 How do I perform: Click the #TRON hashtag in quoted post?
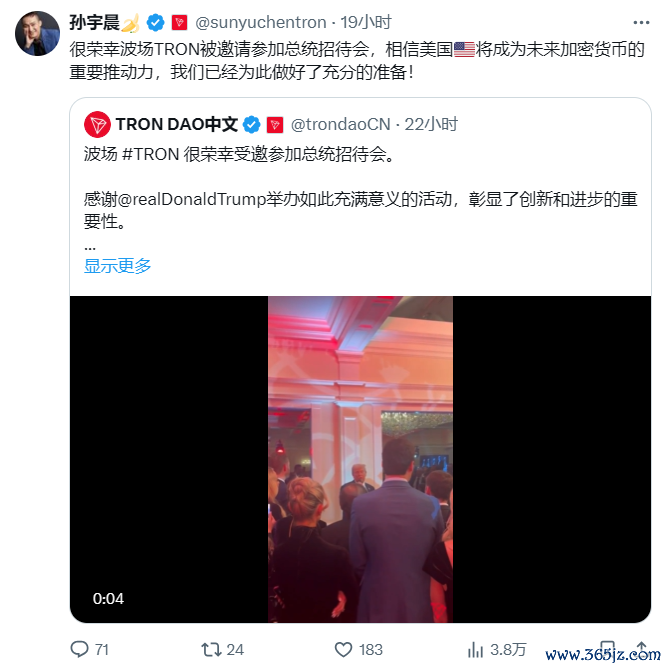(150, 154)
